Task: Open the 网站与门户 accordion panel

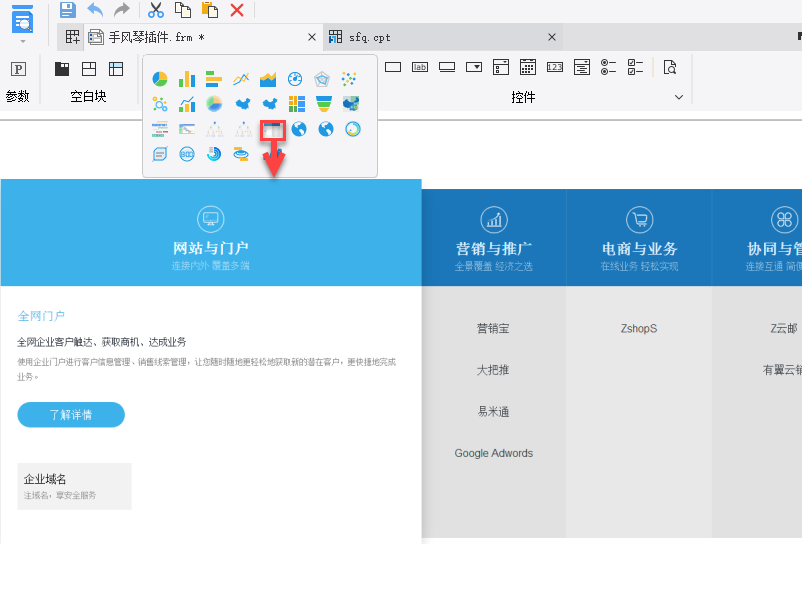Action: tap(211, 232)
